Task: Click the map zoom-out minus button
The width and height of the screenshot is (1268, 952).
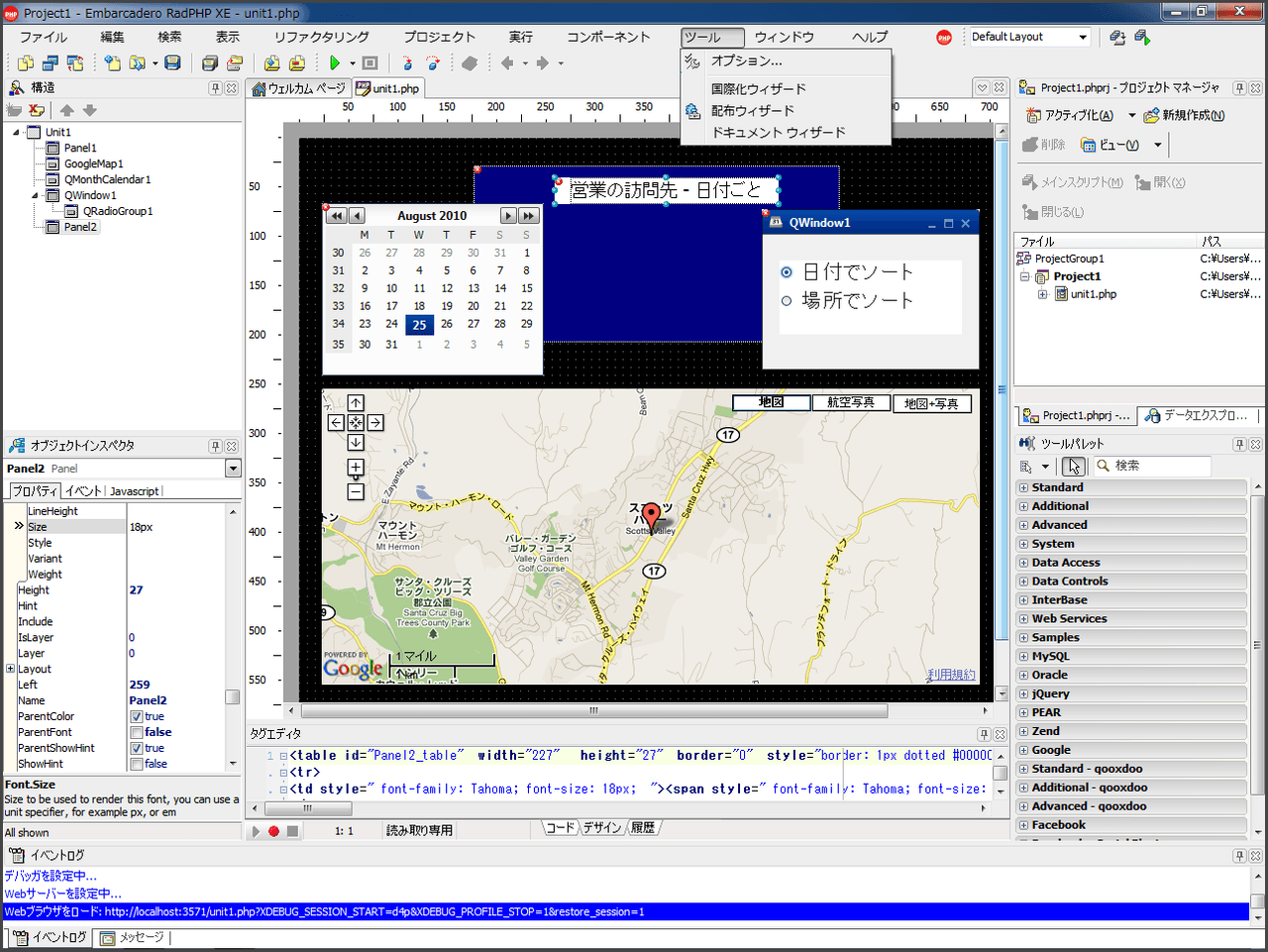Action: pos(356,491)
